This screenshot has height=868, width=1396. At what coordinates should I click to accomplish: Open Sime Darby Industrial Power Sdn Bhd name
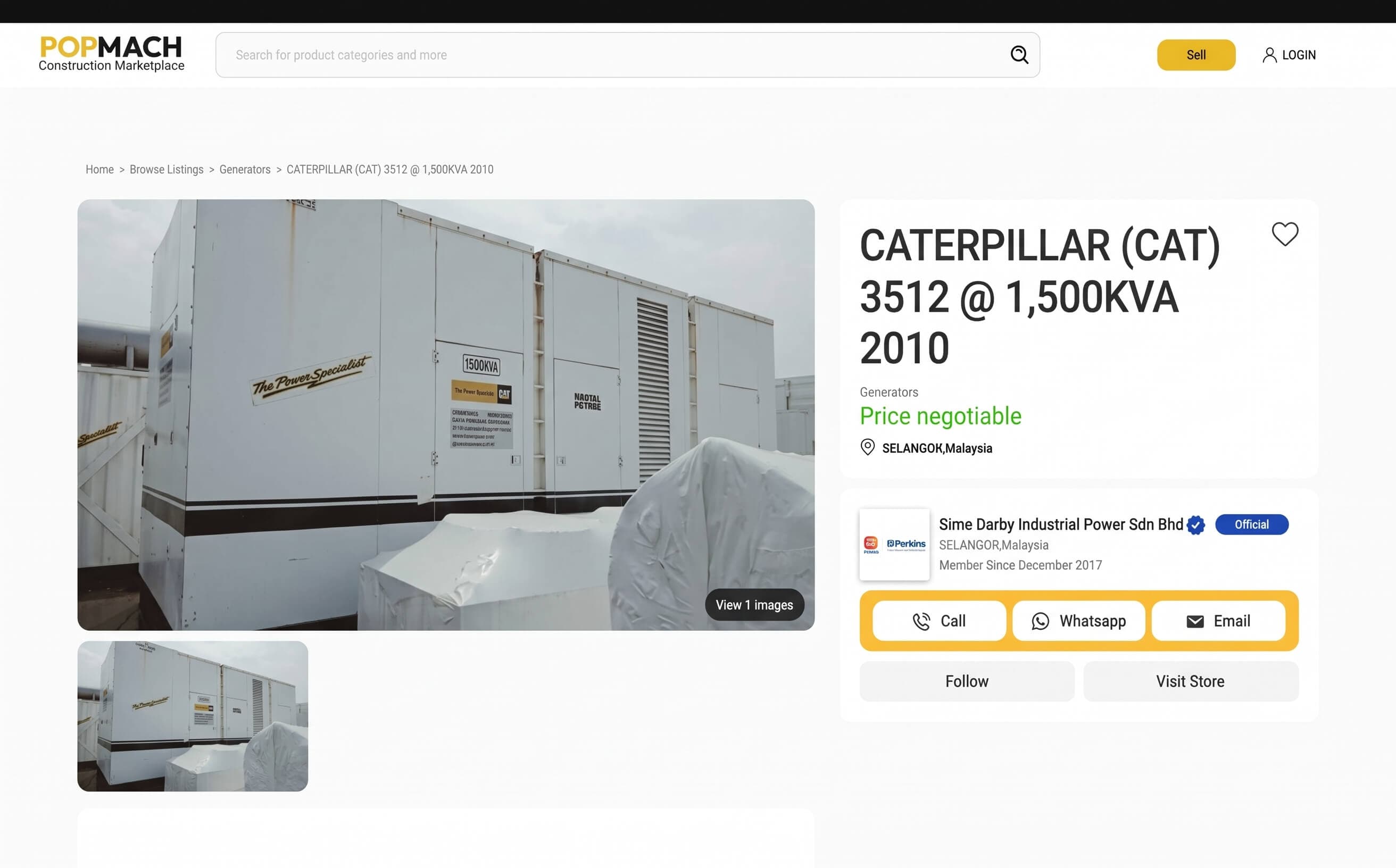click(1061, 525)
